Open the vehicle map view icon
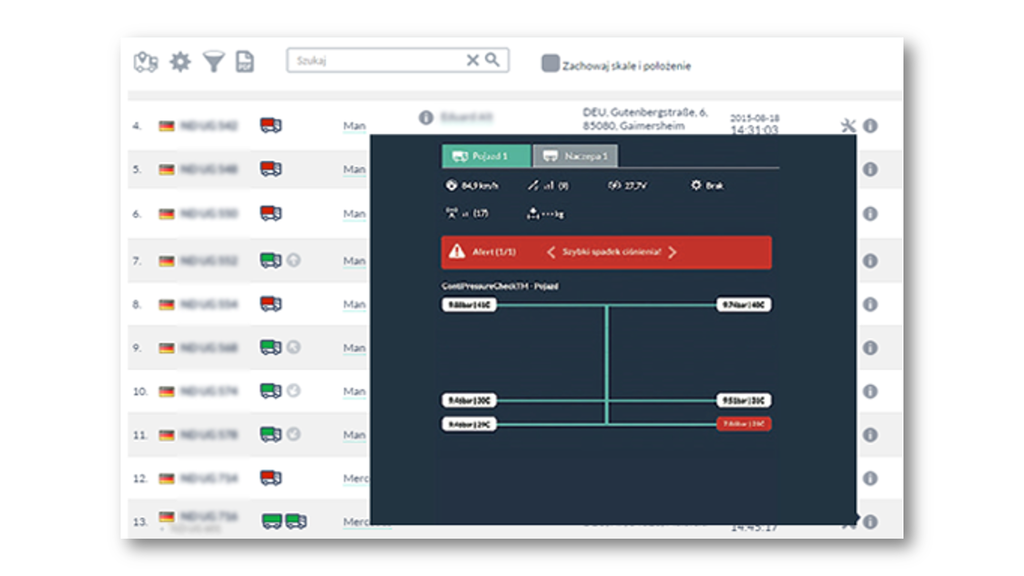1024x576 pixels. 146,62
